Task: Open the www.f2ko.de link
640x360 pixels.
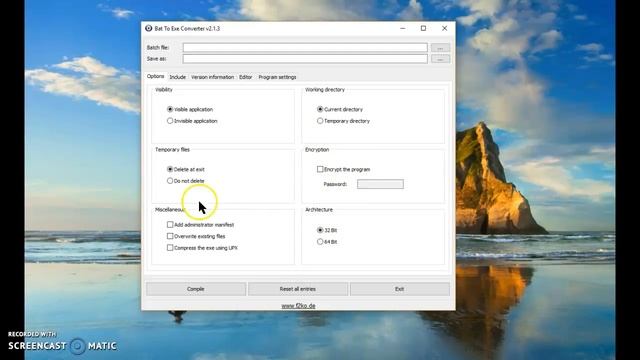Action: pyautogui.click(x=298, y=306)
